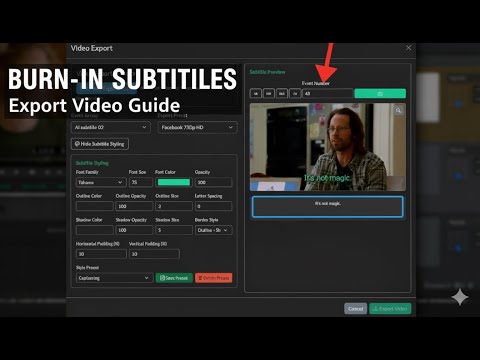Click the "Subtitle Styling" section heading
Viewport: 480px width, 360px height.
coord(92,163)
